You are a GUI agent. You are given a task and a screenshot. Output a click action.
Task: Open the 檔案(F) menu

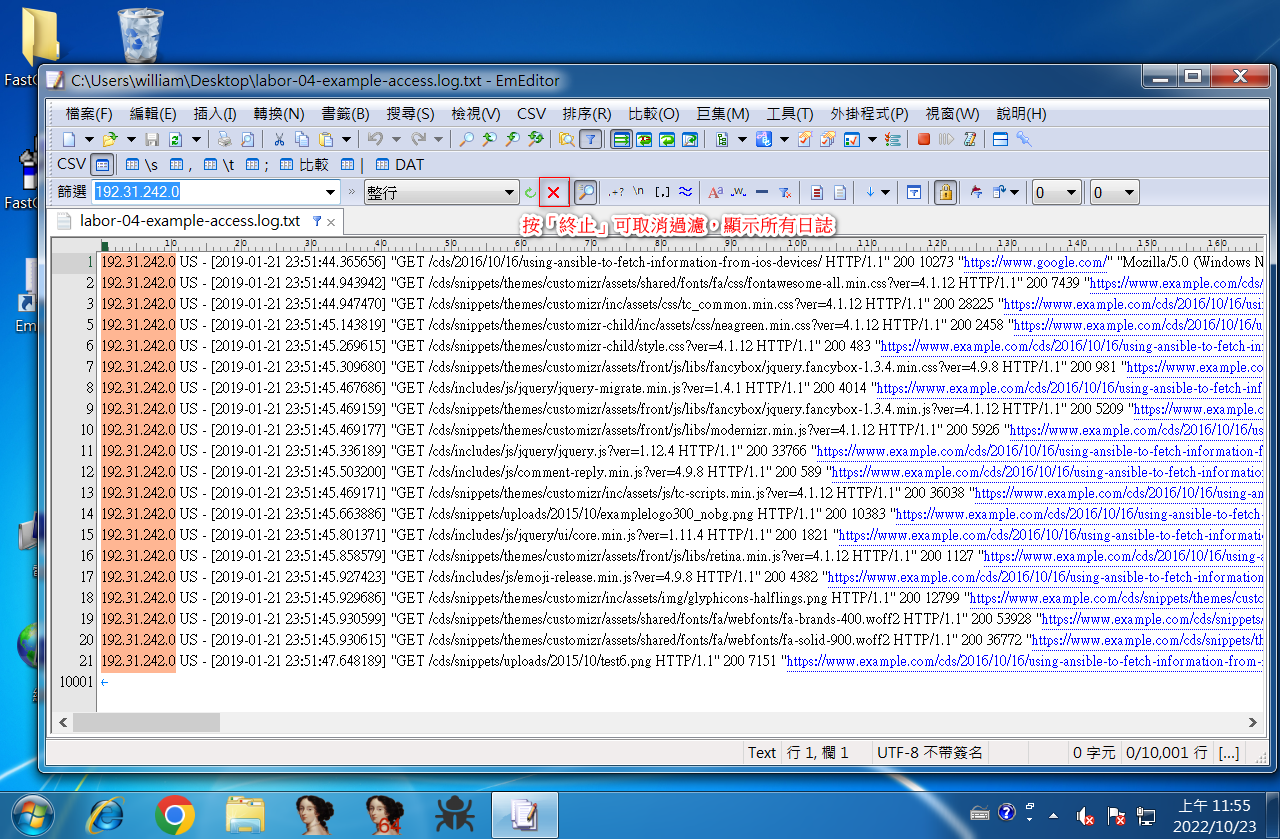(89, 114)
